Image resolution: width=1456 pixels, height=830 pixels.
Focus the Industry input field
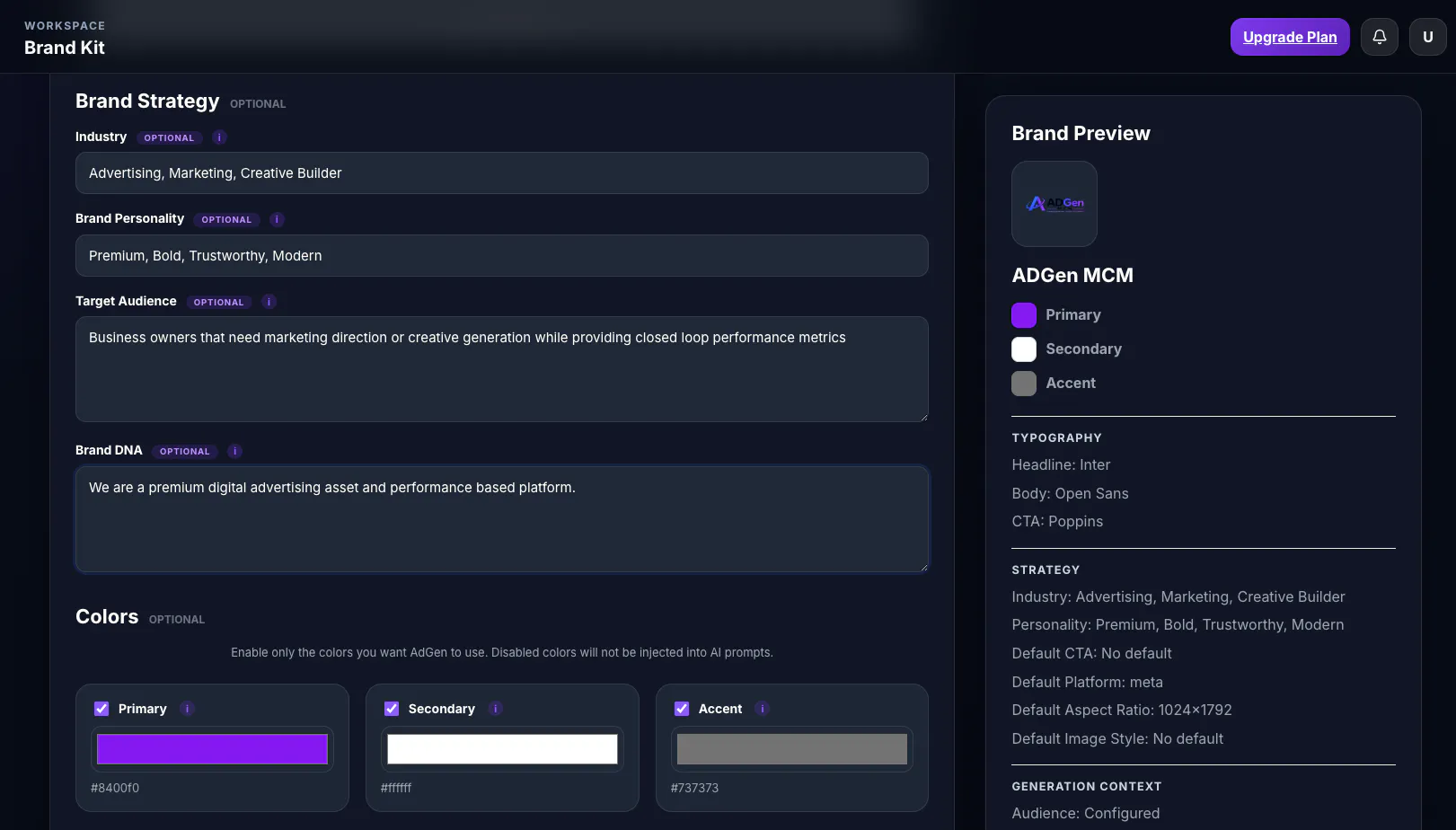(x=501, y=172)
